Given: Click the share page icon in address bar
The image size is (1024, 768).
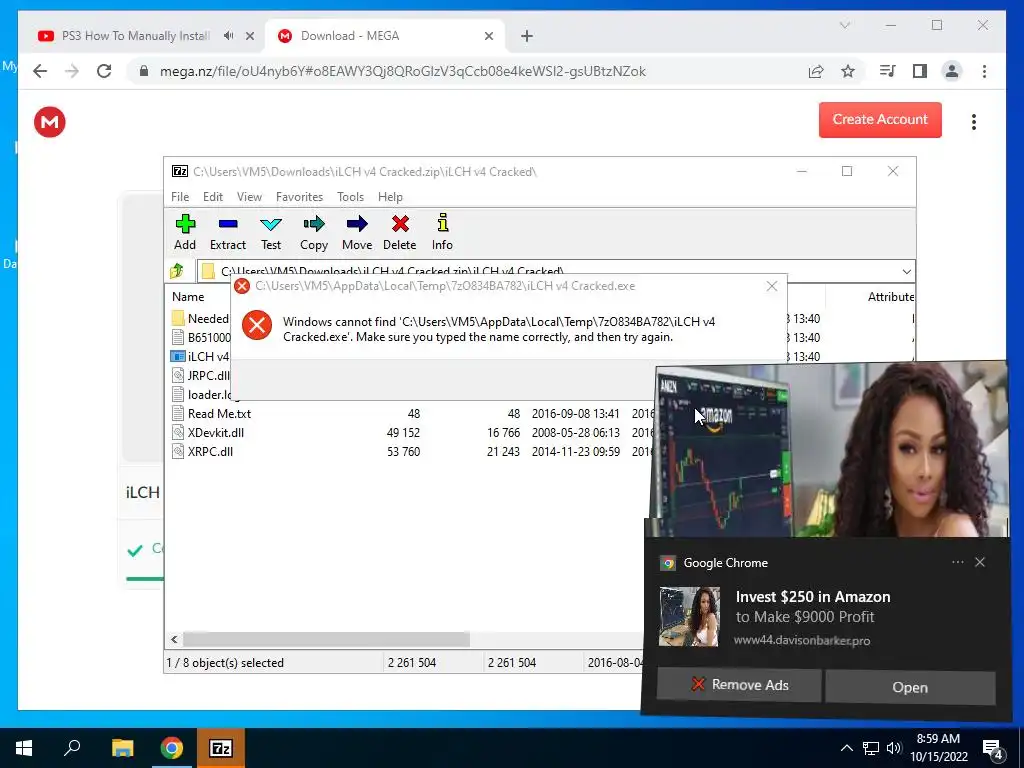Looking at the screenshot, I should pyautogui.click(x=816, y=71).
